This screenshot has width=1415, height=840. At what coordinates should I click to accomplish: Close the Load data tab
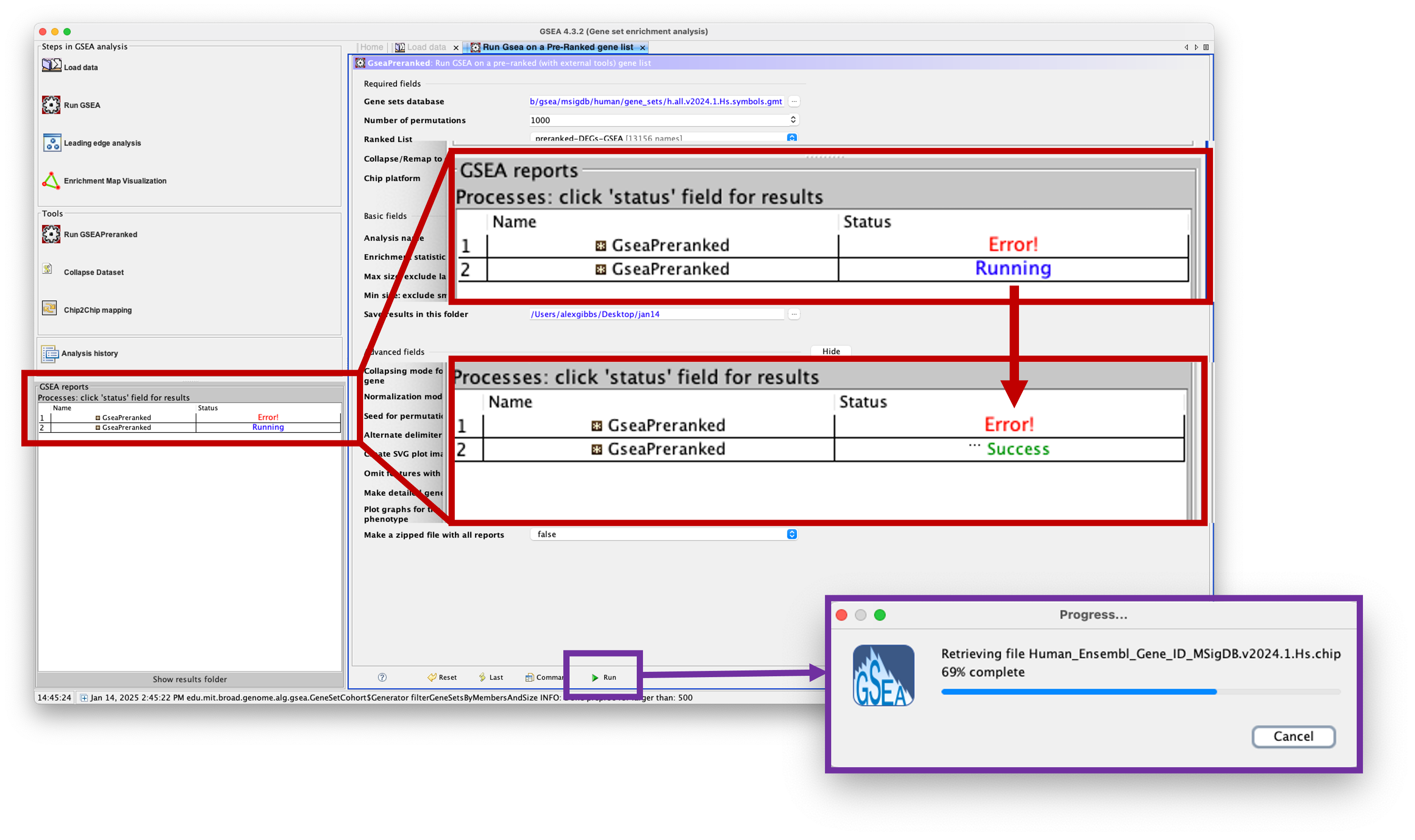click(x=456, y=48)
